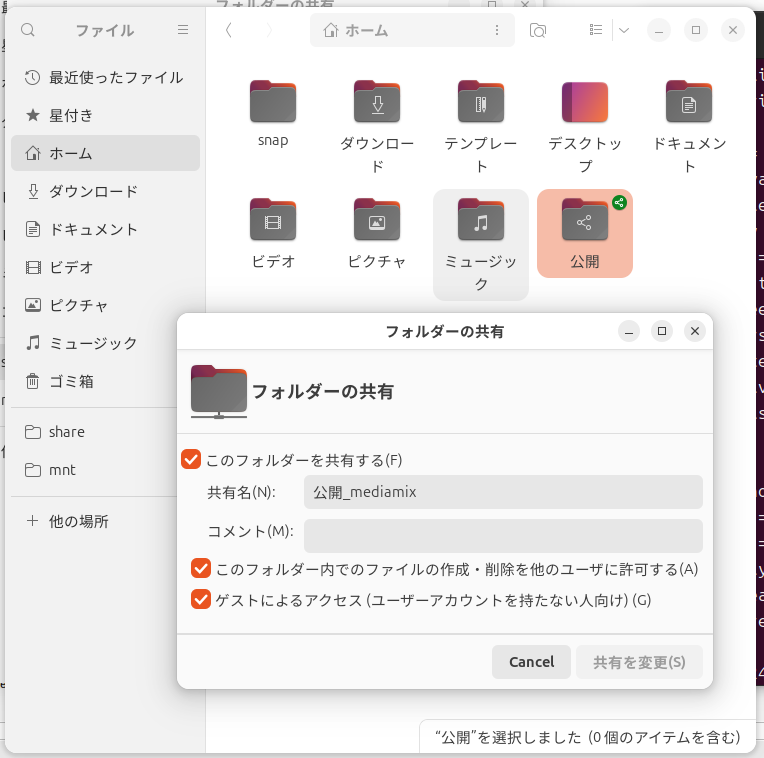Click the search icon in Files sidebar

coord(28,30)
